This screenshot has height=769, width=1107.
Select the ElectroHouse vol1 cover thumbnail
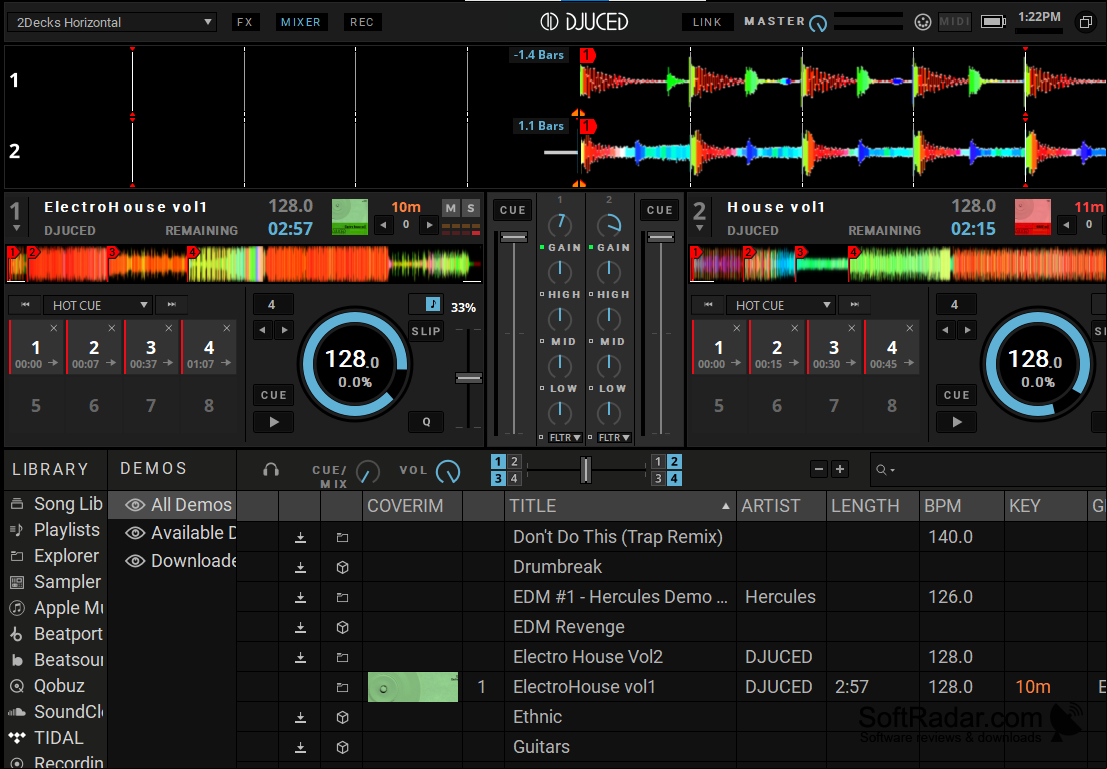[x=413, y=687]
